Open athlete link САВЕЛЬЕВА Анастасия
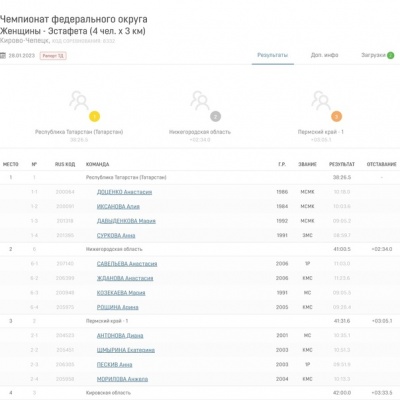Screen dimensions: 400x400 pos(127,264)
